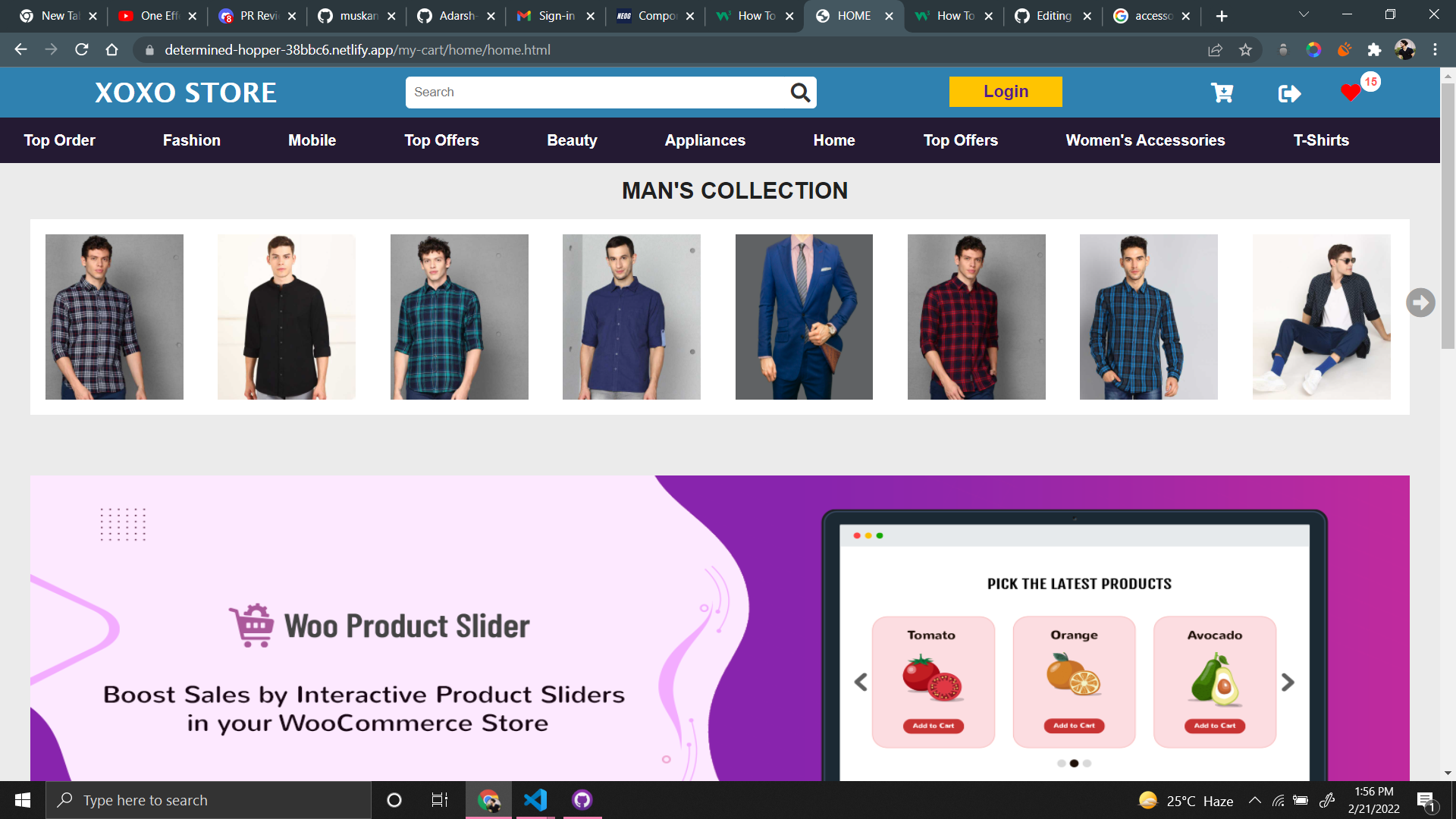The image size is (1456, 819).
Task: Click the browser back arrow
Action: 20,50
